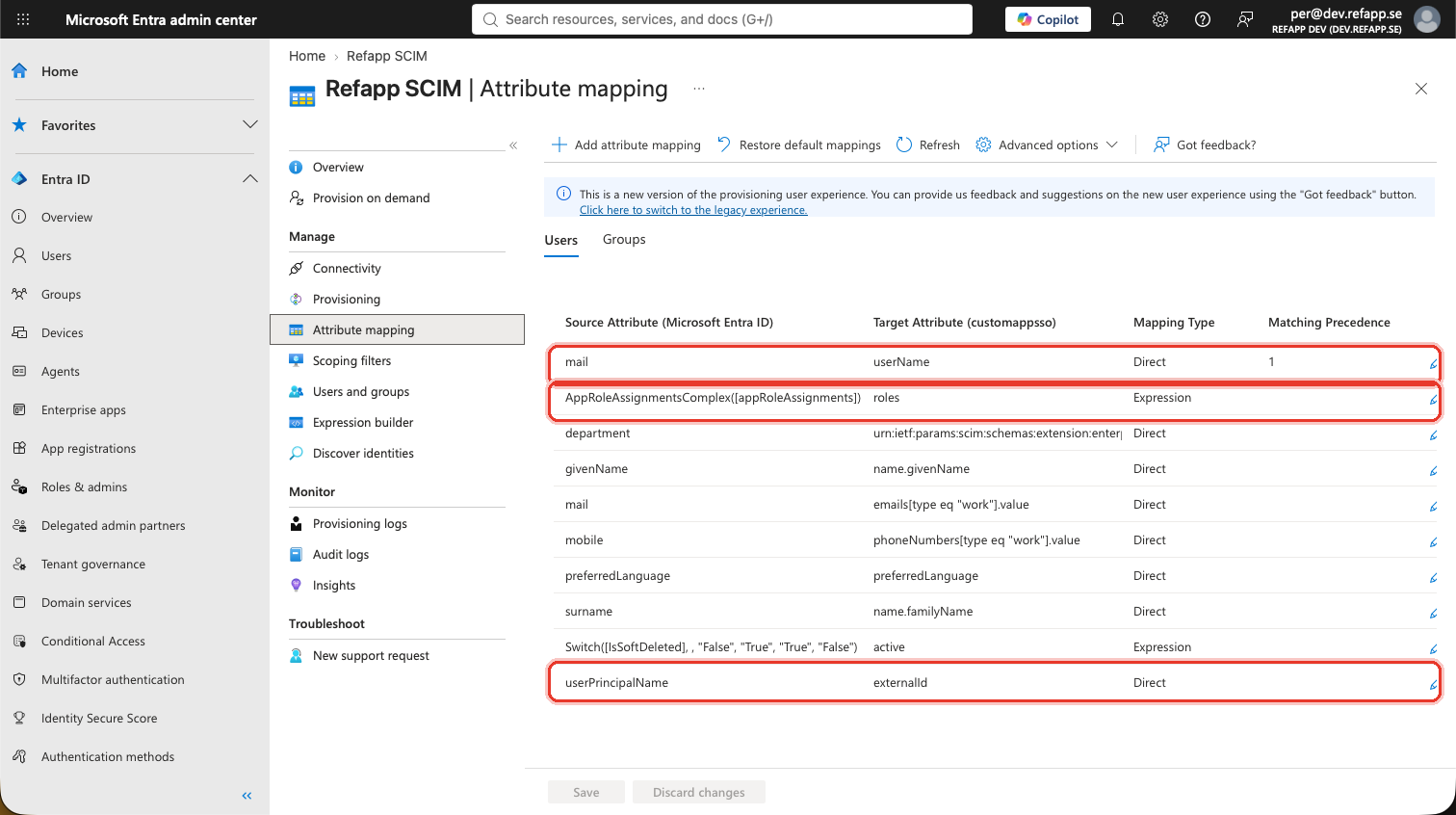Edit the userPrincipalName mapping pencil icon
Image resolution: width=1456 pixels, height=815 pixels.
point(1433,685)
